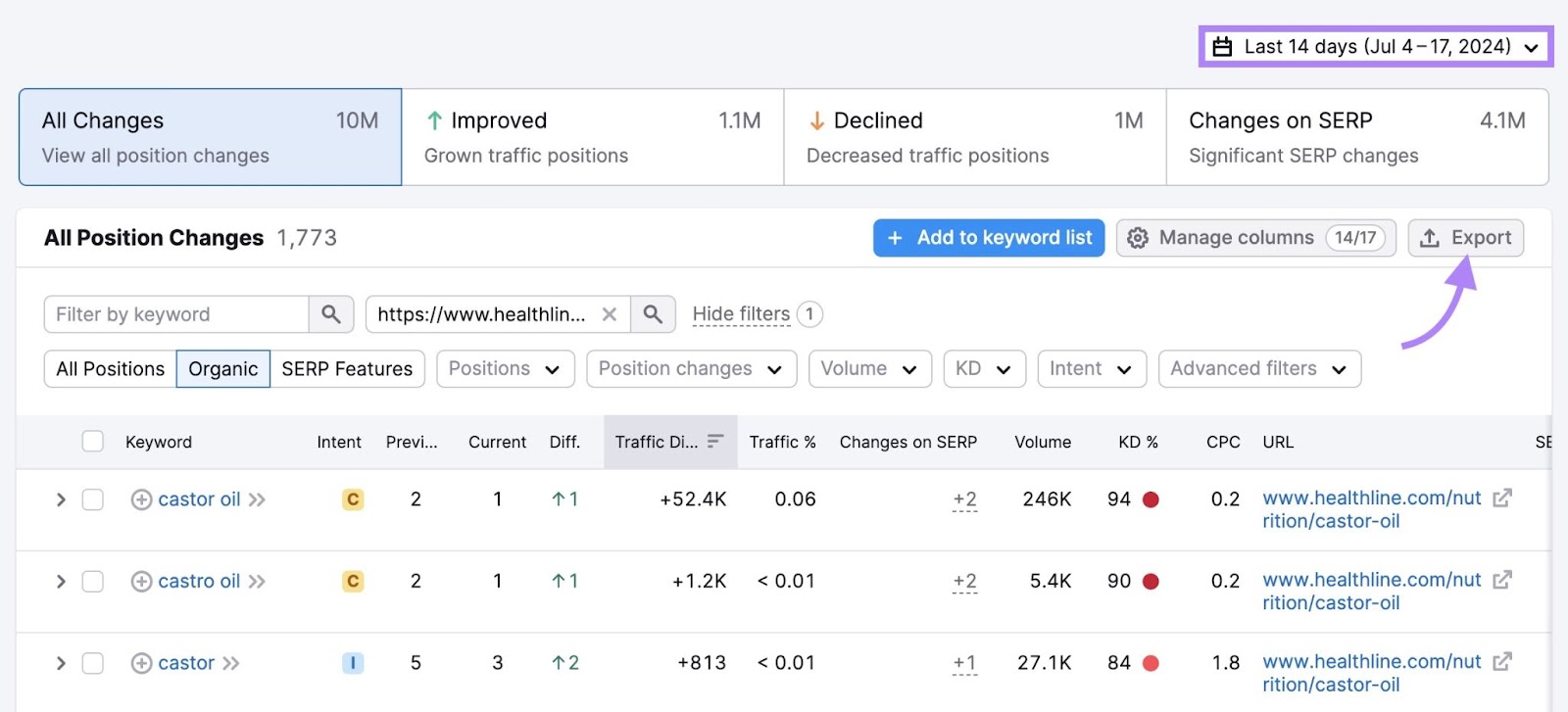This screenshot has width=1568, height=712.
Task: Export the position changes data
Action: tap(1465, 238)
